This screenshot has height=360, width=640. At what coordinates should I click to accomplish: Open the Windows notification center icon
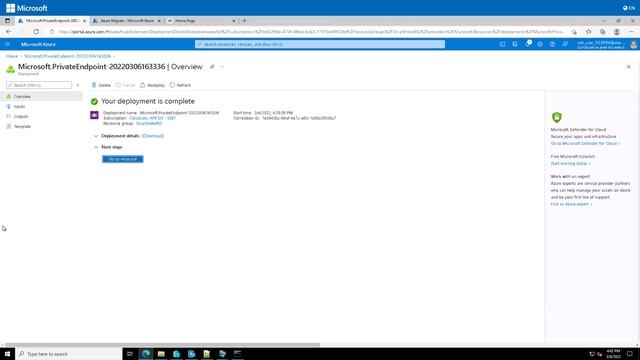tap(630, 354)
